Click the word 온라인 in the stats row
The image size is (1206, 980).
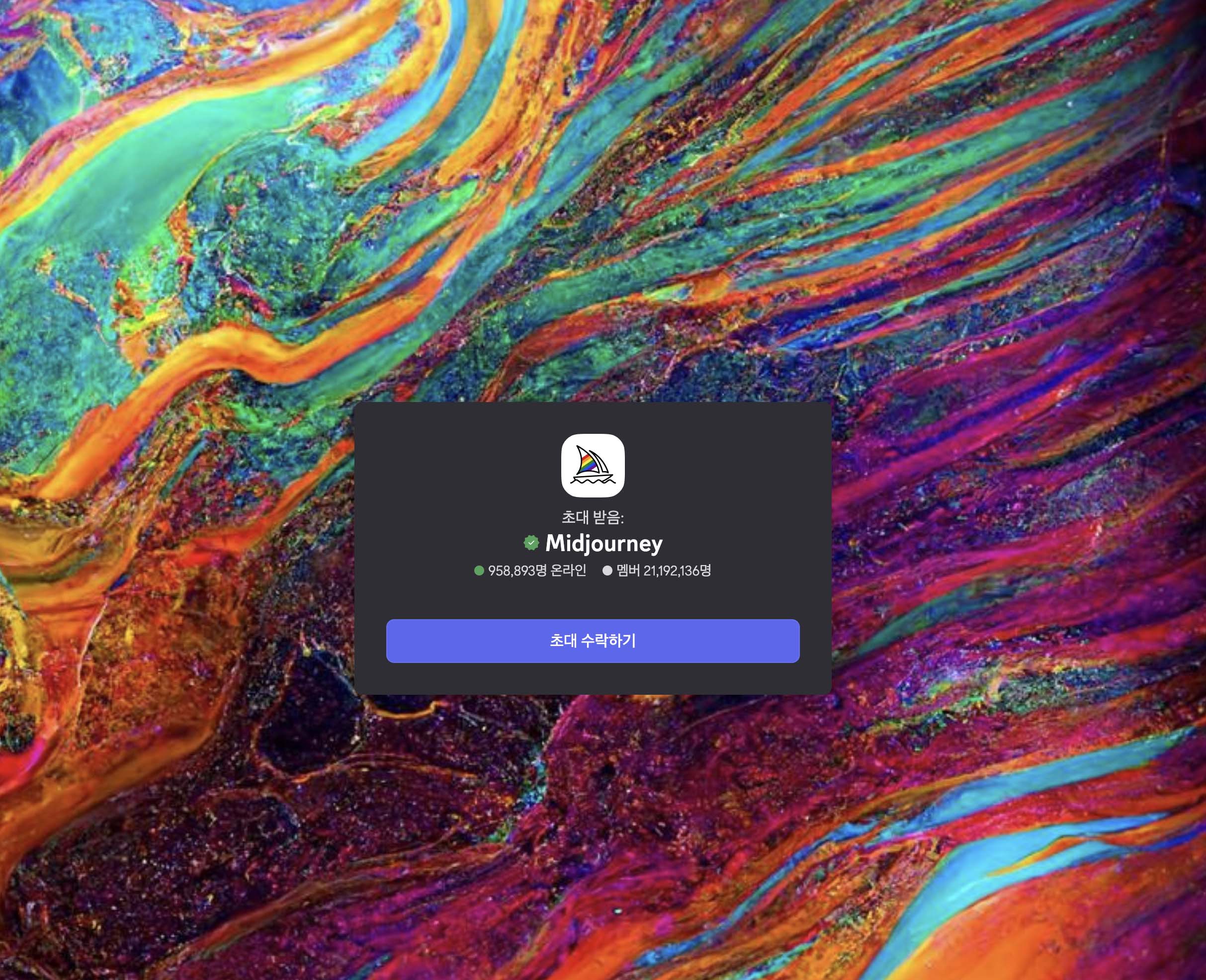(x=569, y=571)
